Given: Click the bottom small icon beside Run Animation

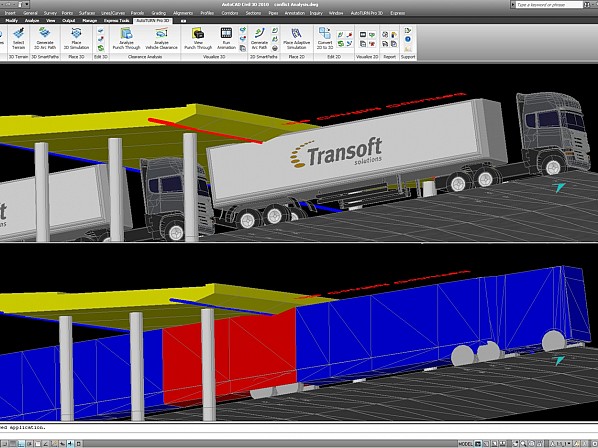Looking at the screenshot, I should [243, 48].
